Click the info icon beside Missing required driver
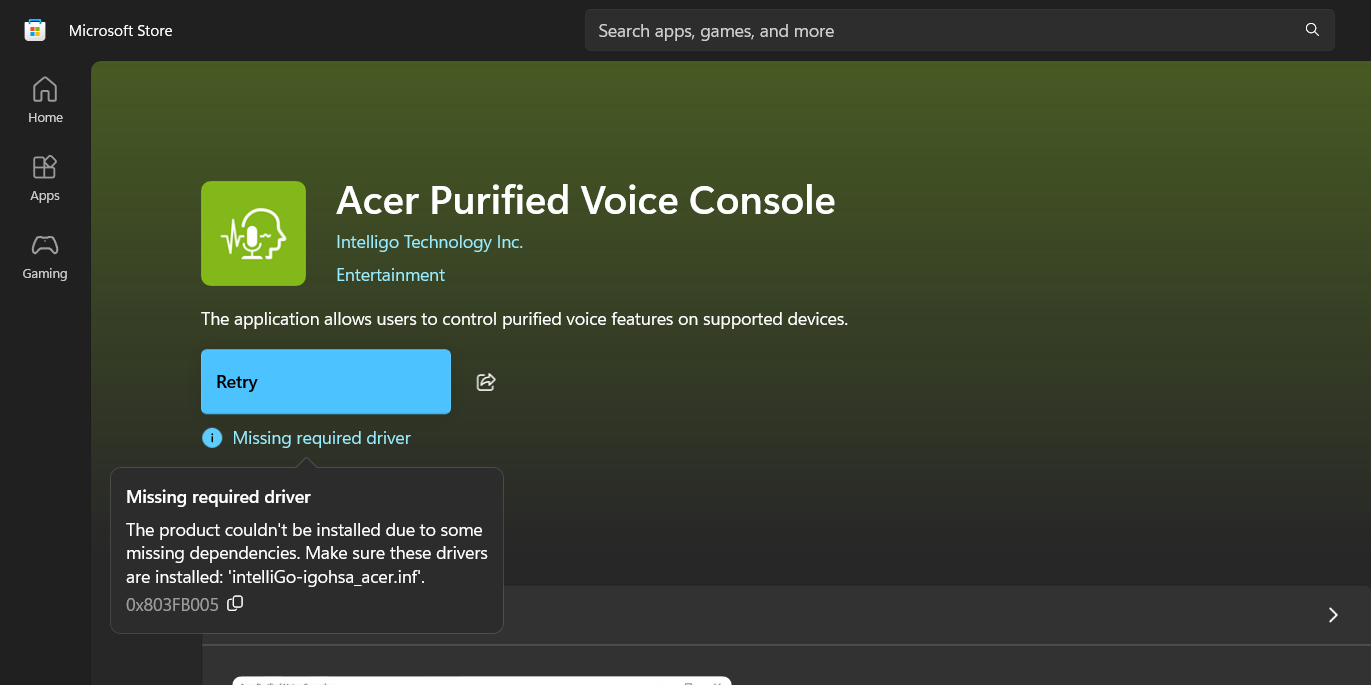Image resolution: width=1371 pixels, height=685 pixels. click(212, 438)
